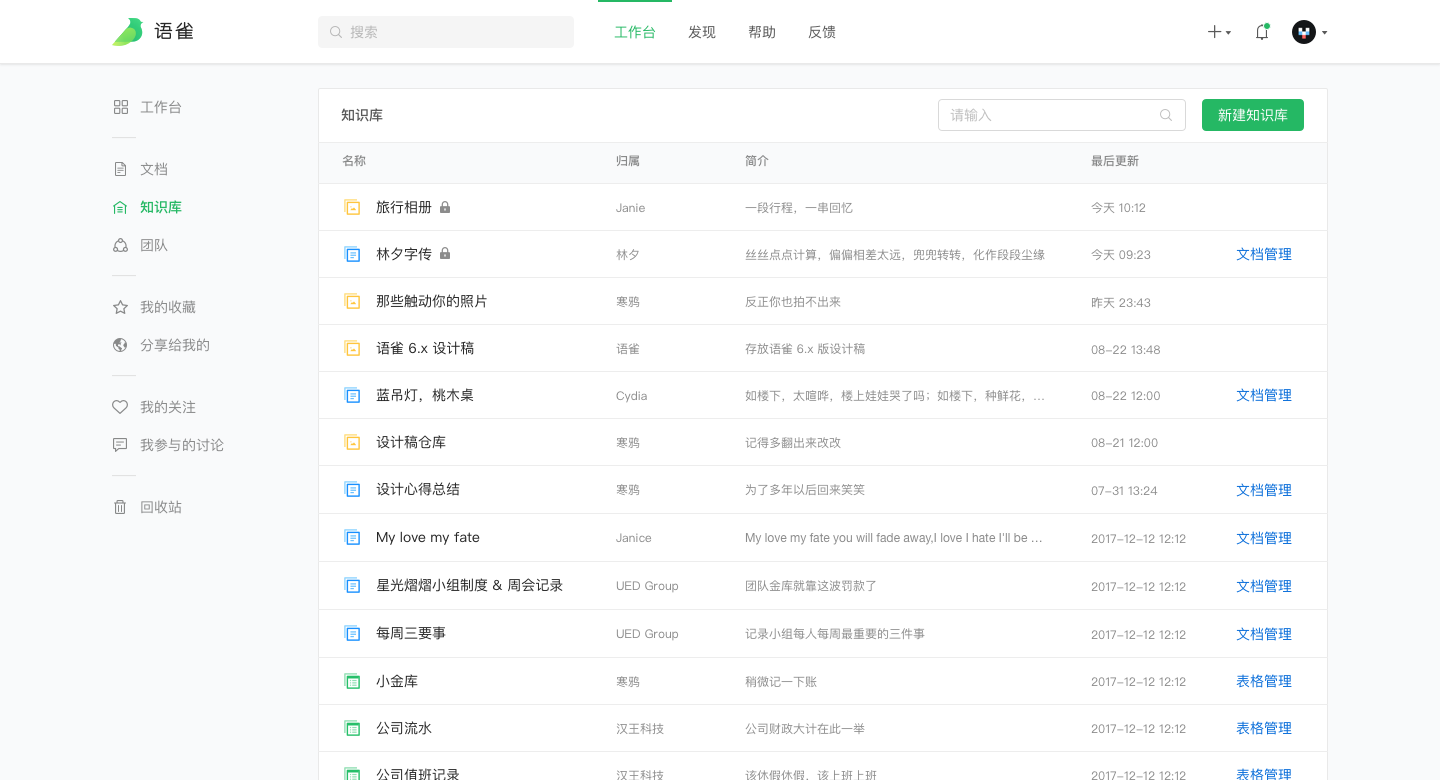Click the magnifier icon in knowledge base filter
1440x780 pixels.
point(1166,115)
